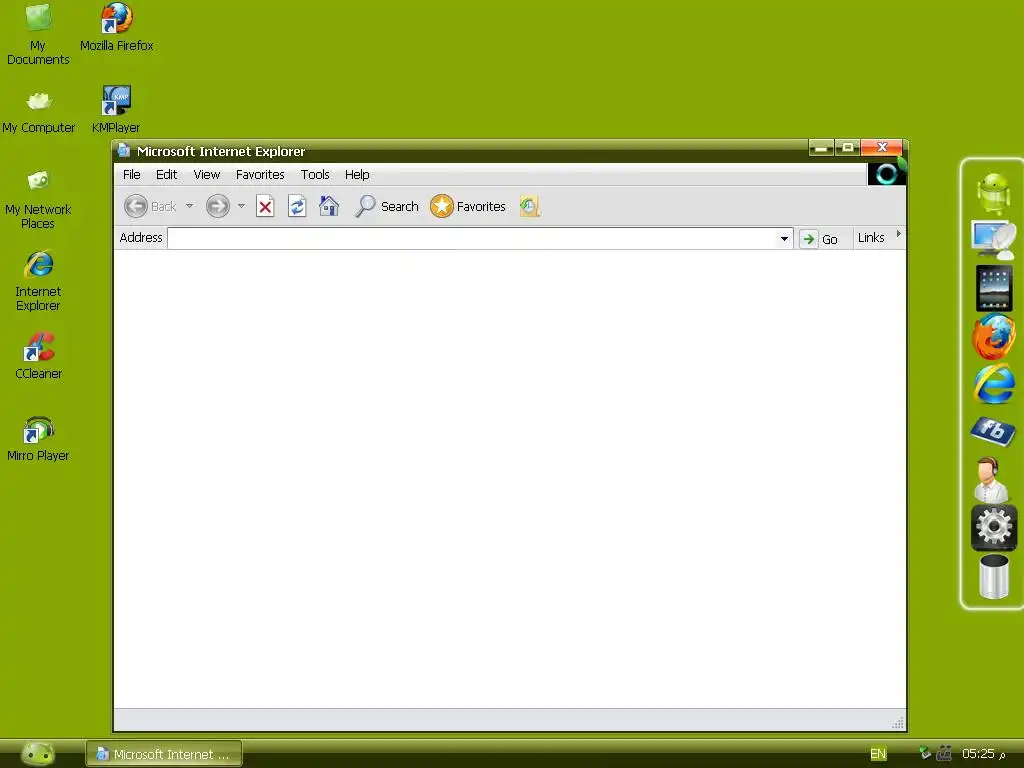Select My Documents desktop icon
This screenshot has height=768, width=1024.
click(x=38, y=34)
